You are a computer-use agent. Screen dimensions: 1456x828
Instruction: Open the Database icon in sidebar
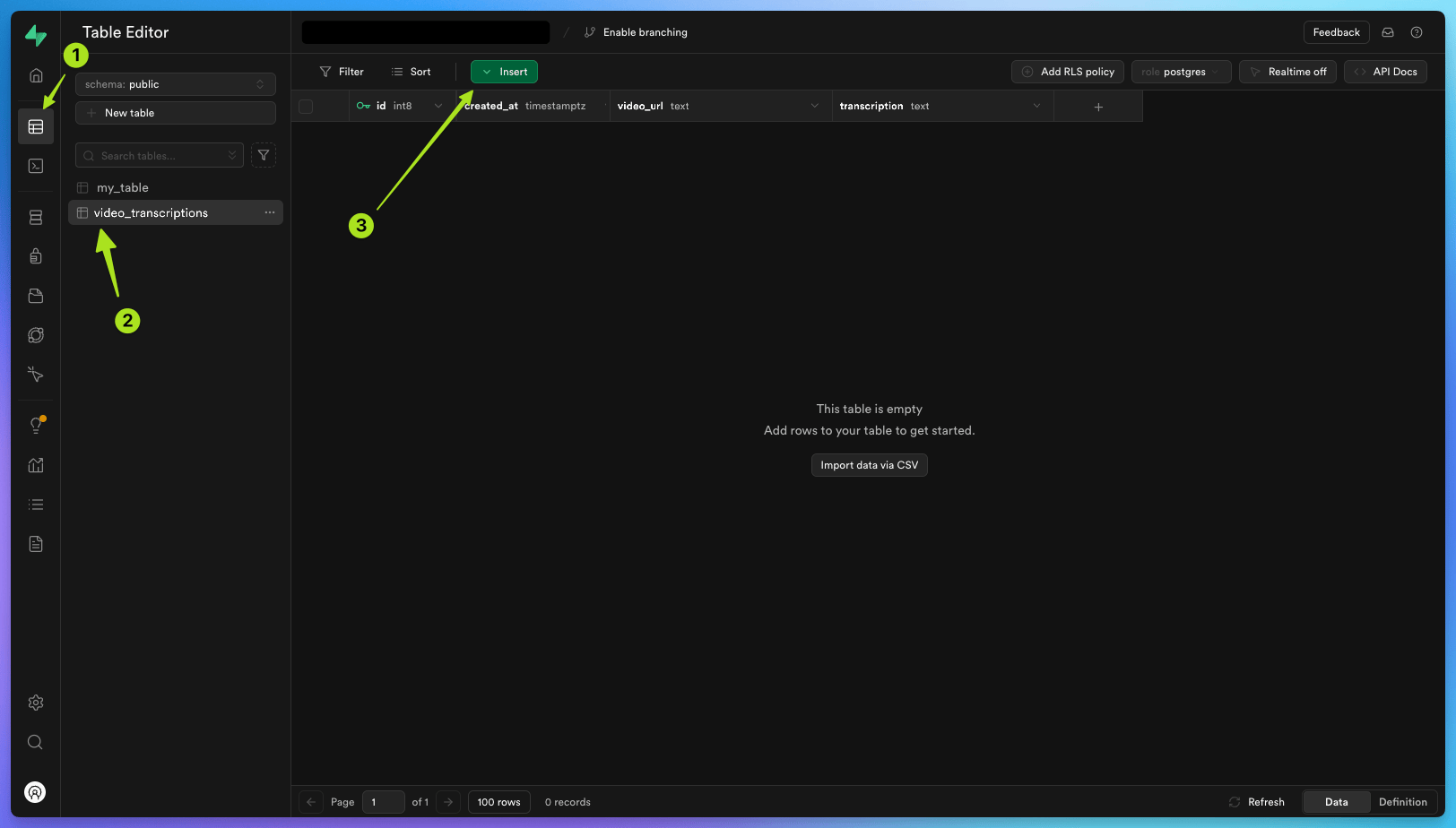tap(36, 218)
